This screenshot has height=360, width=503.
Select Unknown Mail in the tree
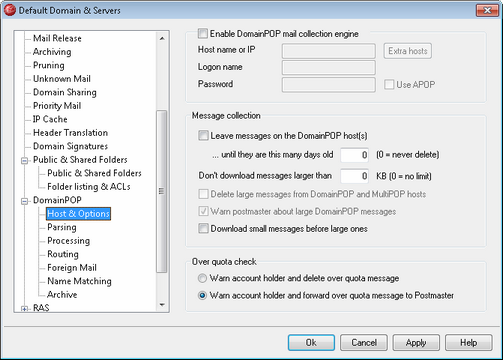click(62, 79)
